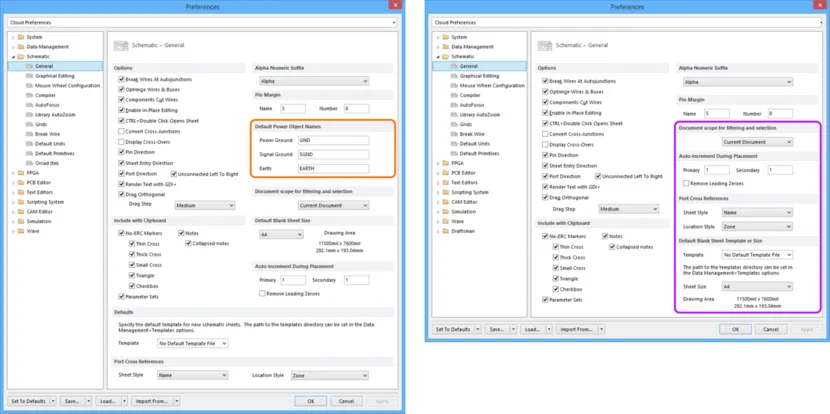Check Remove Leading Zeroes in right window
Screen dimensions: 830x414
(686, 184)
